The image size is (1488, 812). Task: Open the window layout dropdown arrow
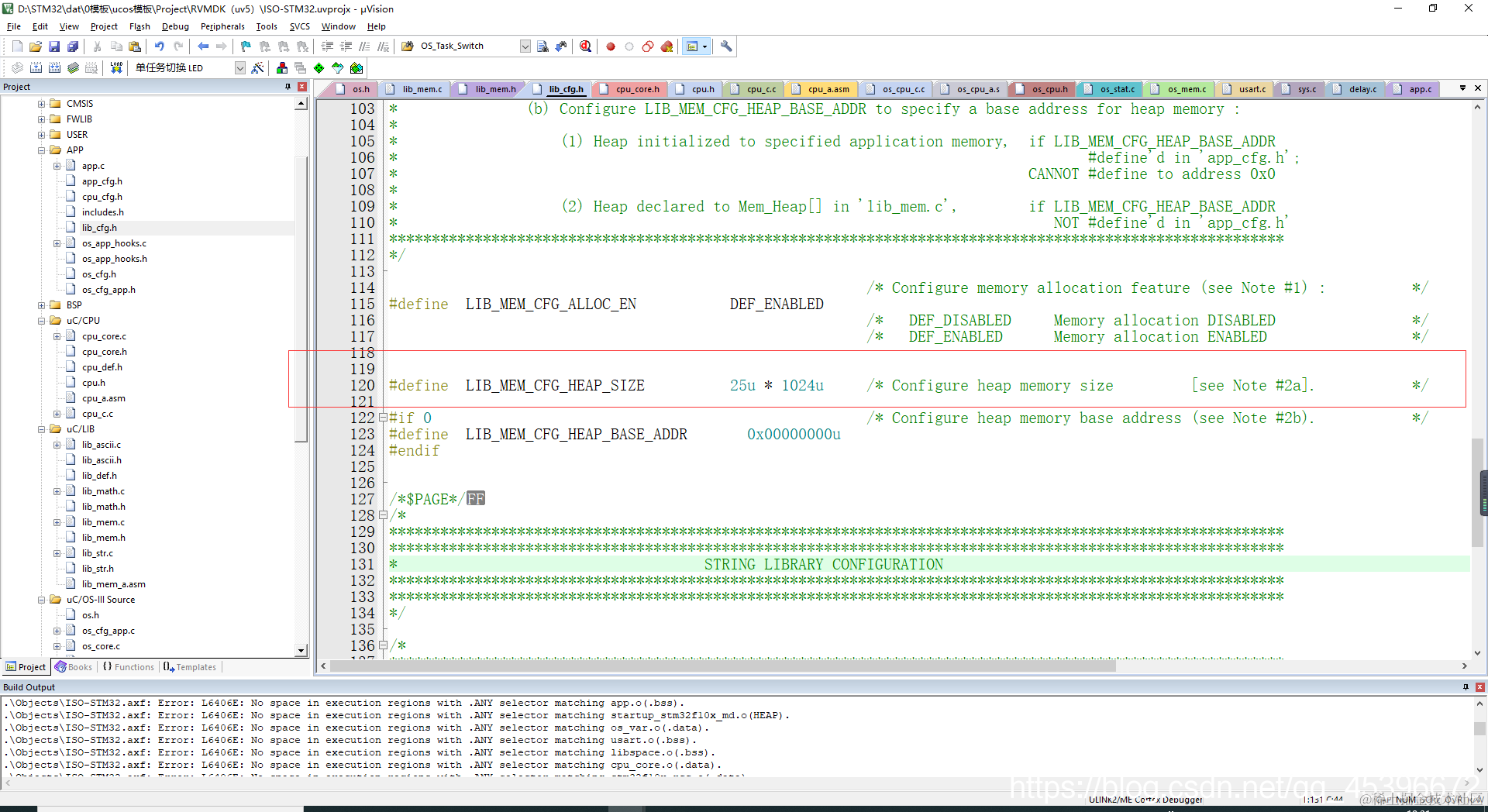pos(704,46)
